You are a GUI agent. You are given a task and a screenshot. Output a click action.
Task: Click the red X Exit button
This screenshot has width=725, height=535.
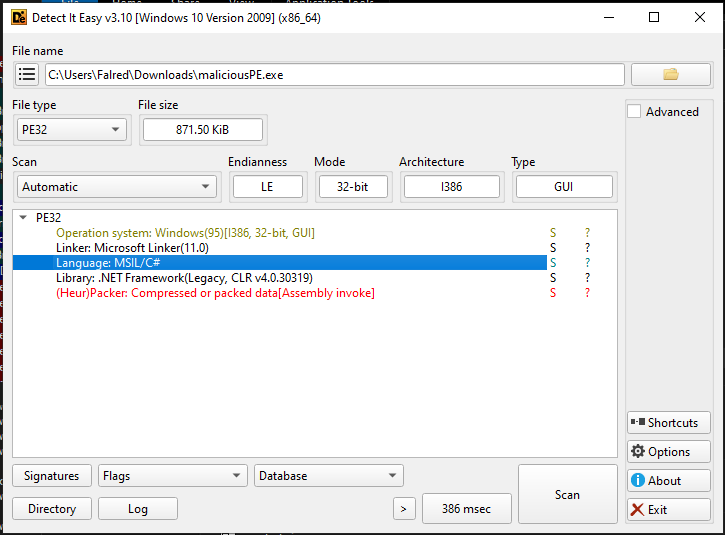668,510
